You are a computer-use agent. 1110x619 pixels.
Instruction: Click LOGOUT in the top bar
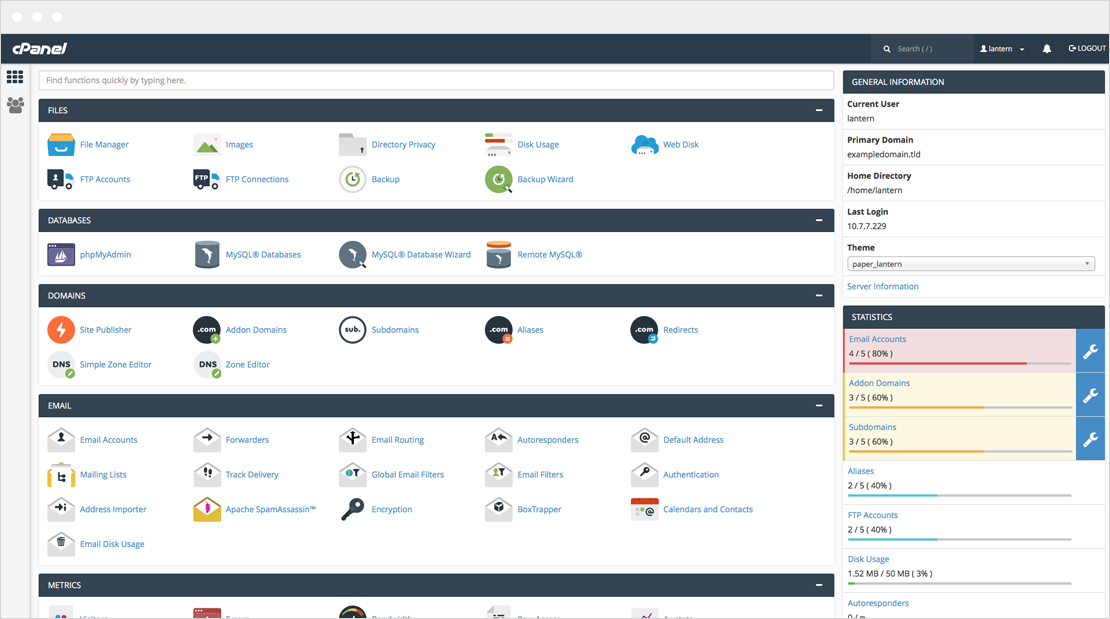[x=1086, y=48]
